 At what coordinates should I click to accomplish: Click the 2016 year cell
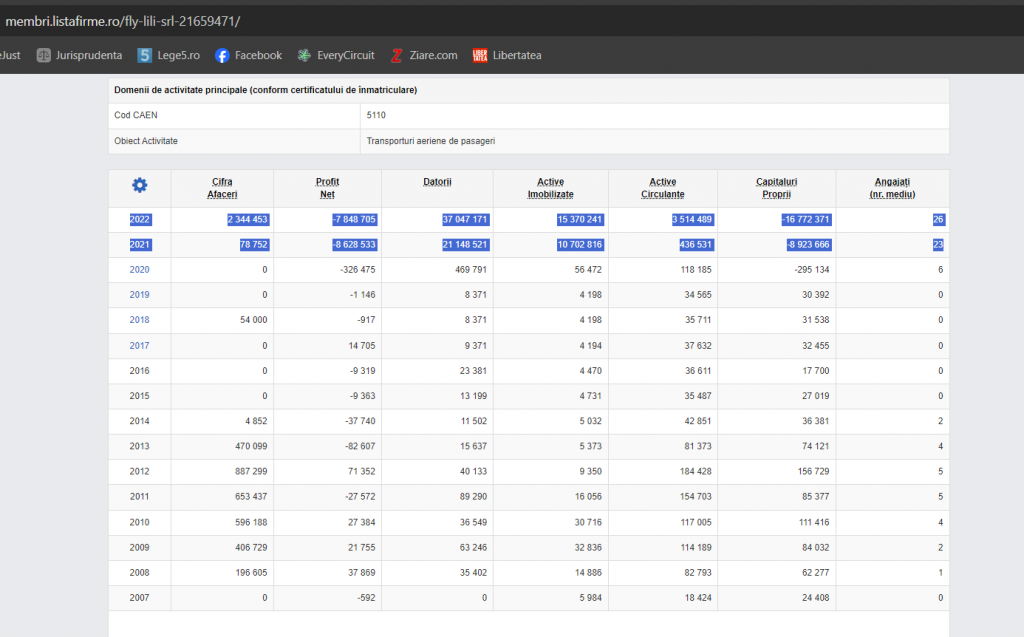point(139,370)
